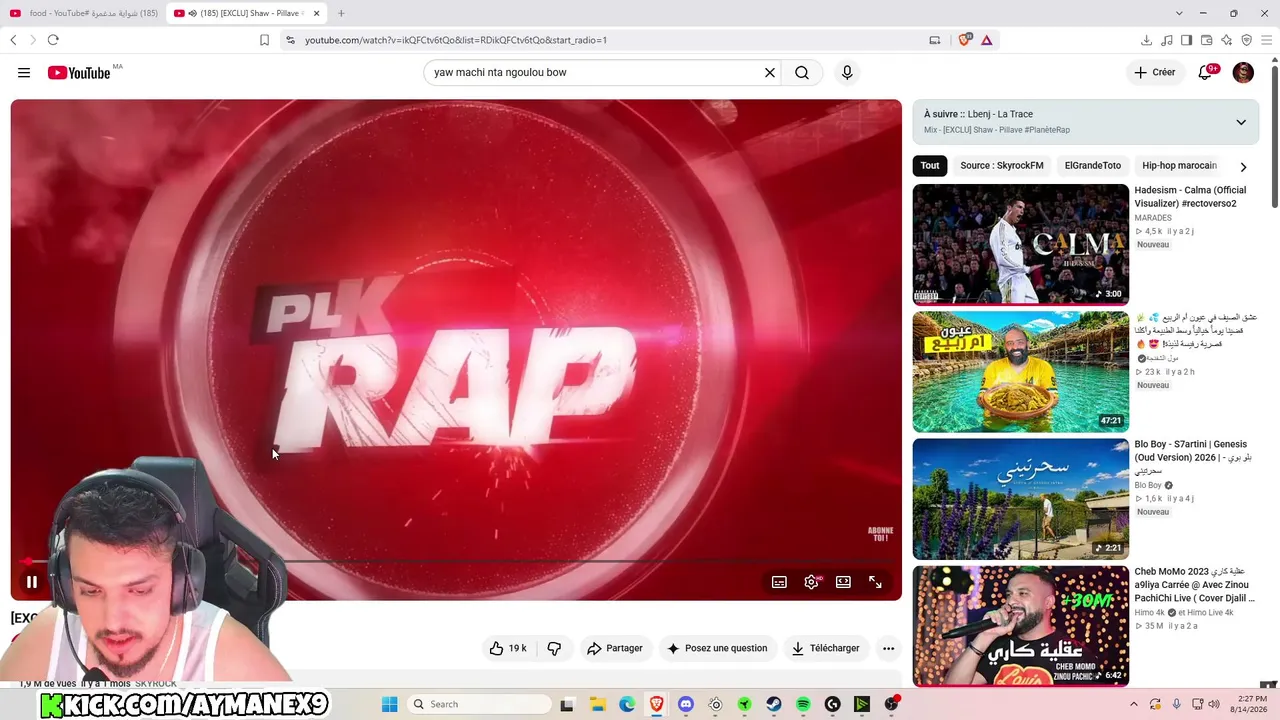
Task: Switch to the food - YouTube tab
Action: pos(84,13)
